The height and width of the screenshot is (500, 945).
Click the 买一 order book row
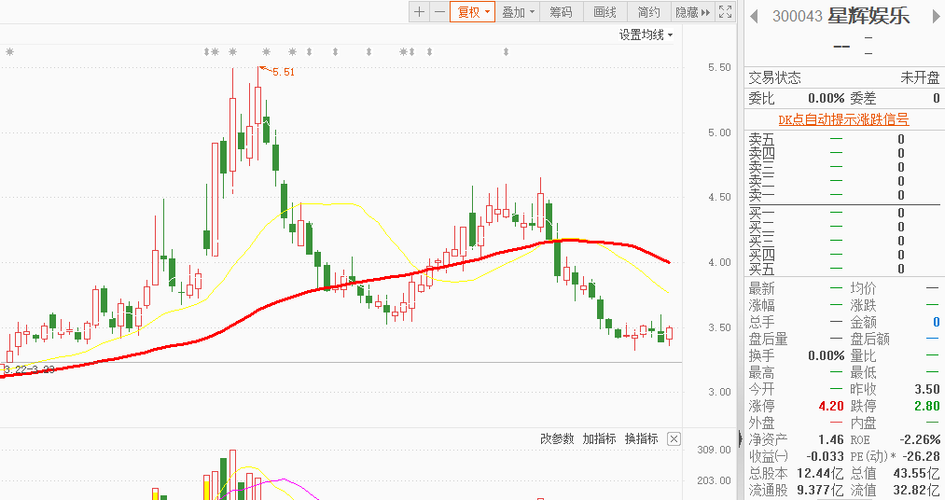(x=843, y=213)
